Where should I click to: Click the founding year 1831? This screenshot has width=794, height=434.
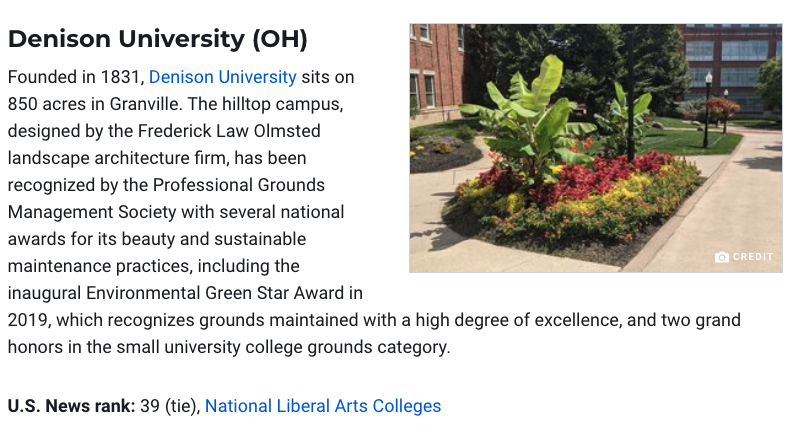click(120, 77)
